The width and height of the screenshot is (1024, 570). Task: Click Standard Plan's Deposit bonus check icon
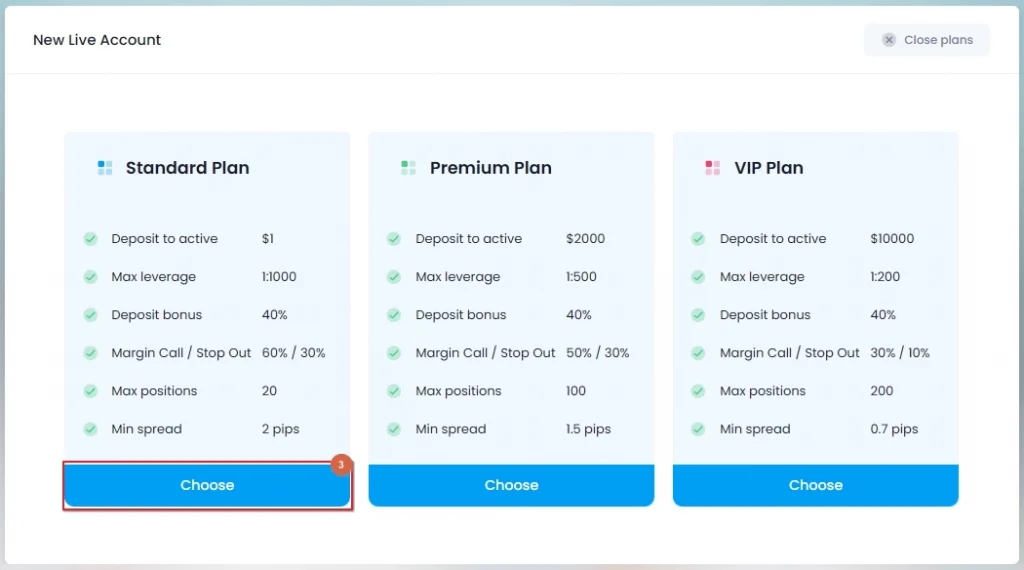tap(90, 315)
